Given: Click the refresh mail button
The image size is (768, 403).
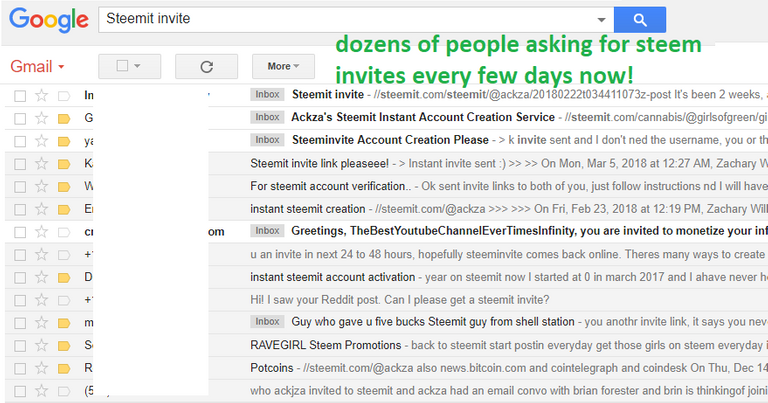Looking at the screenshot, I should (x=206, y=66).
